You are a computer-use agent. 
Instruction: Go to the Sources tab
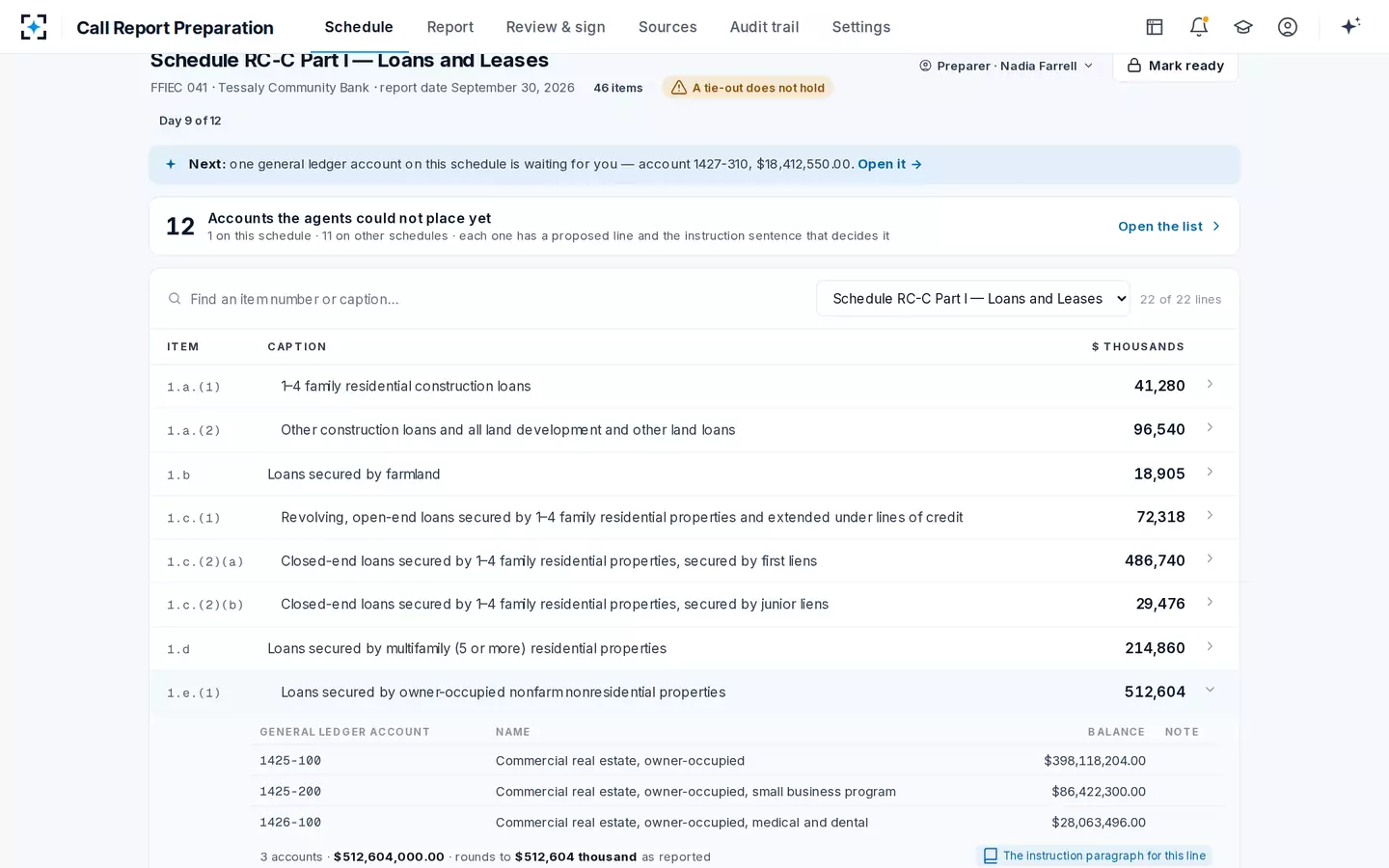[667, 27]
